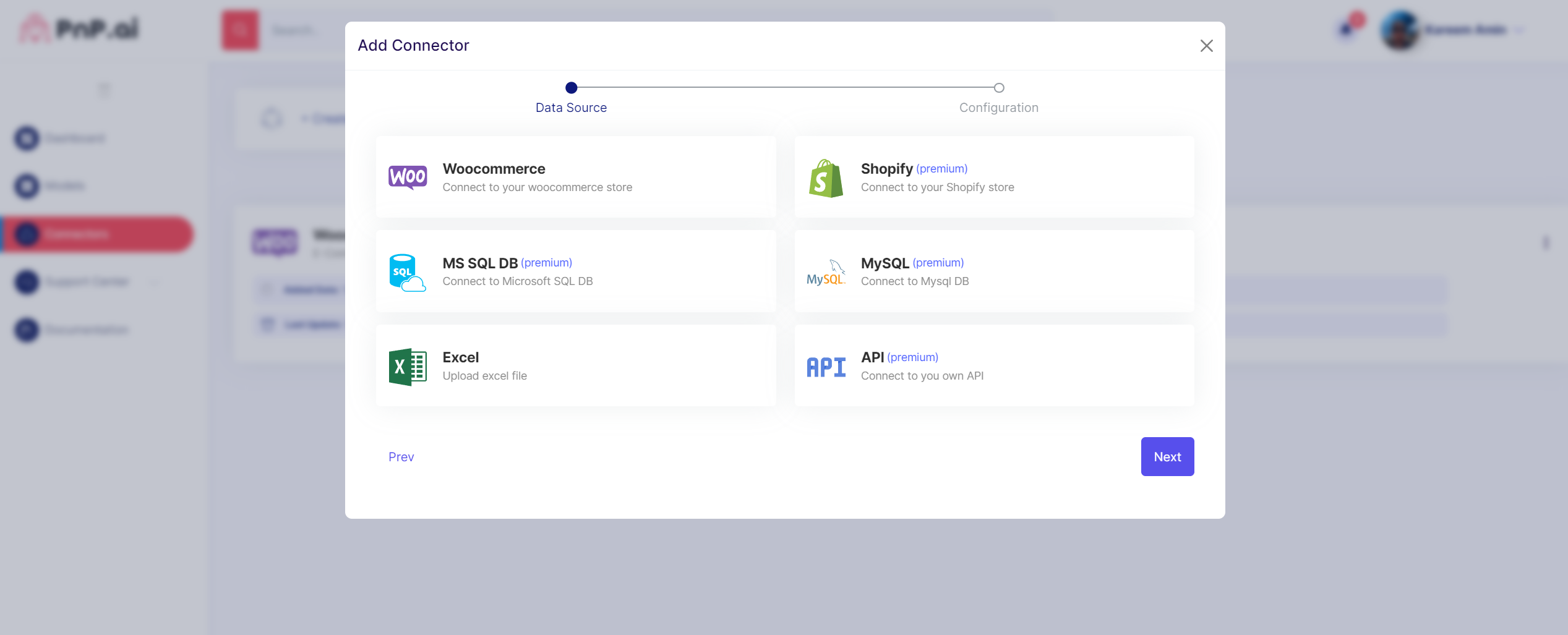Screen dimensions: 1568x635
Task: Click the premium tag beside MySQL
Action: pos(938,263)
